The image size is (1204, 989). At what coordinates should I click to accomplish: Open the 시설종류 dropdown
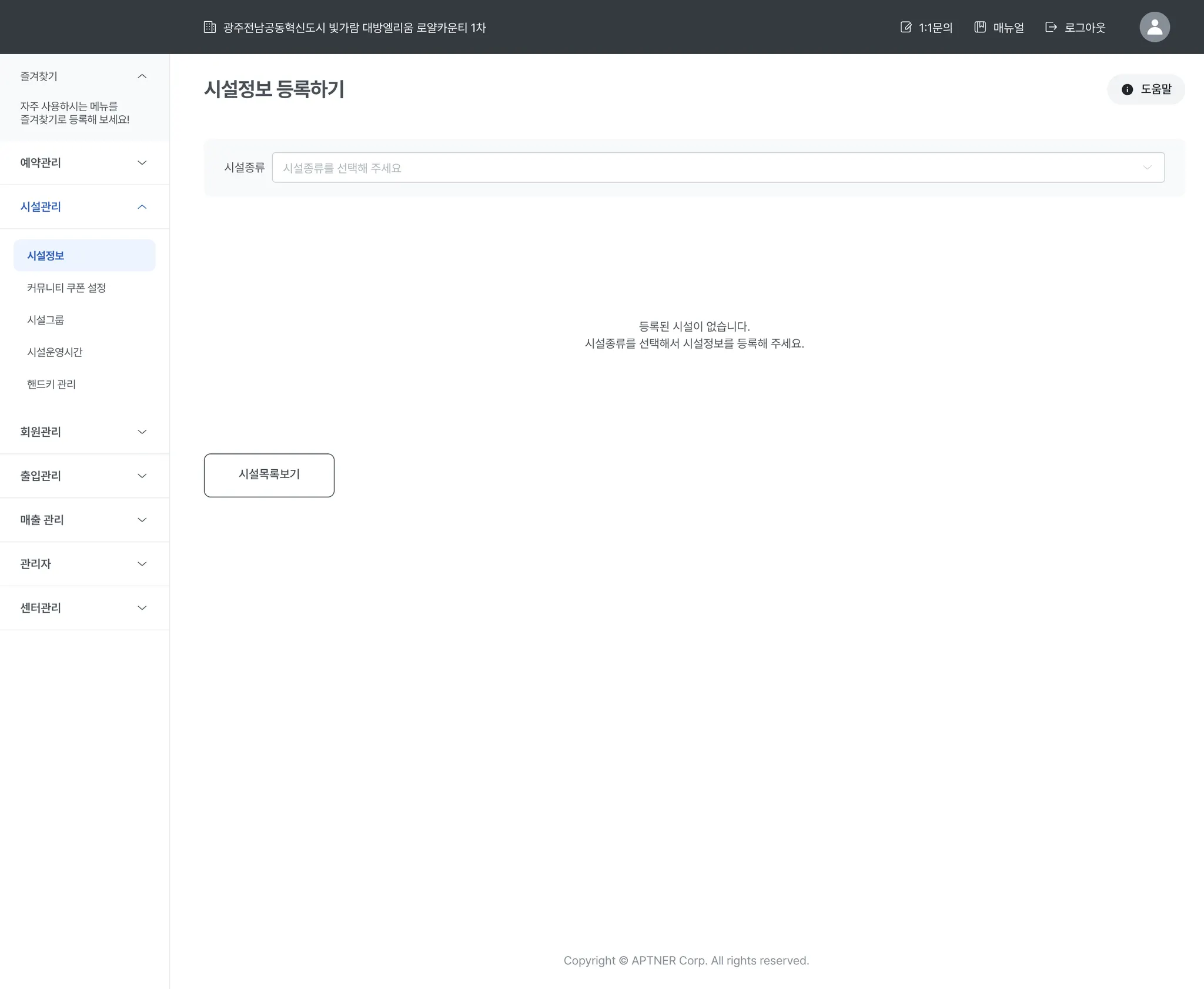(x=717, y=168)
